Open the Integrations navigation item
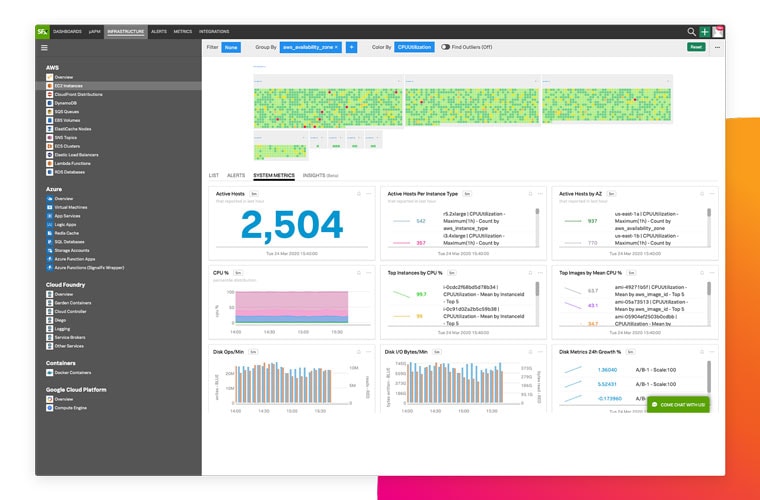Image resolution: width=760 pixels, height=500 pixels. (214, 32)
